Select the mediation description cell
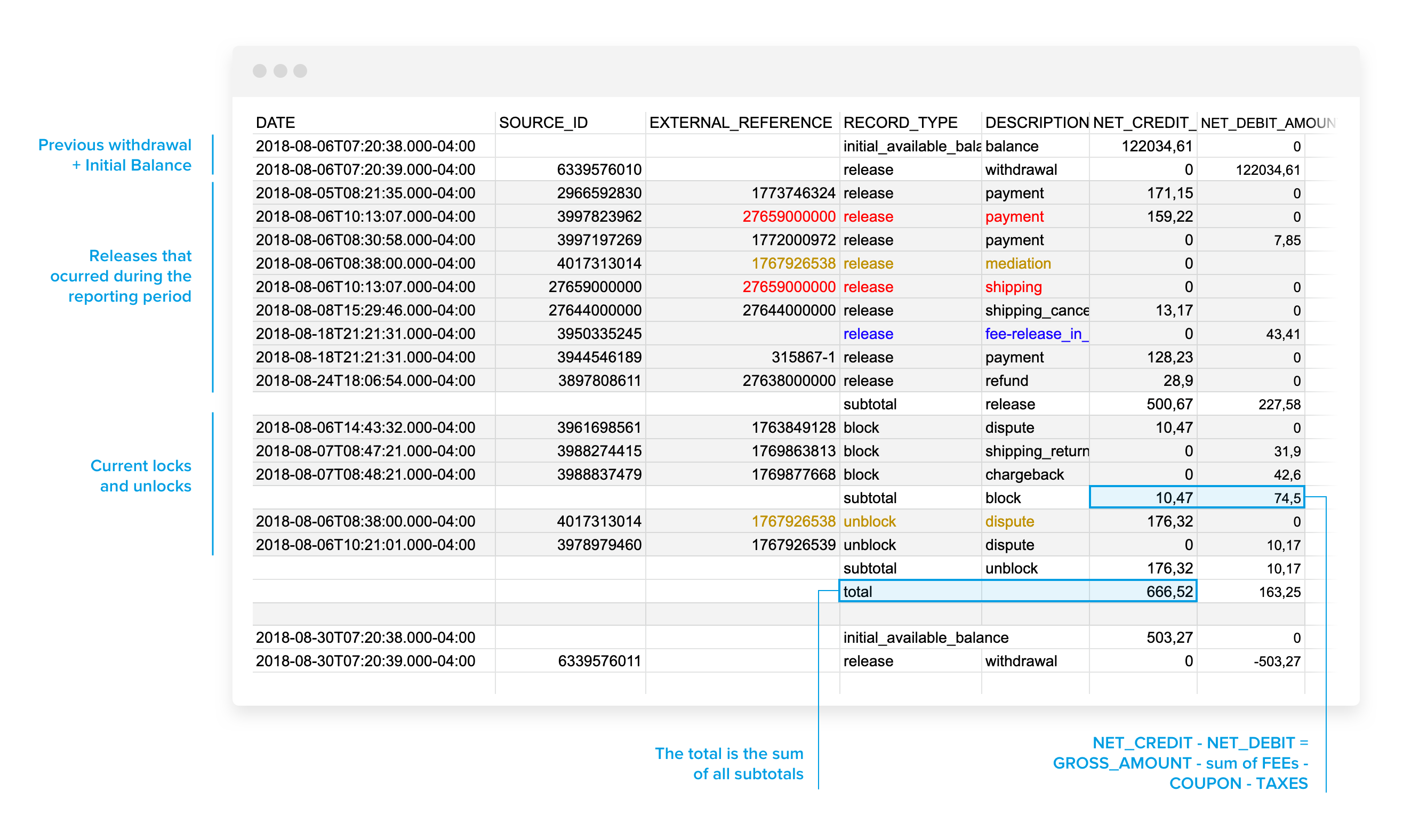1427x840 pixels. pyautogui.click(x=1017, y=264)
